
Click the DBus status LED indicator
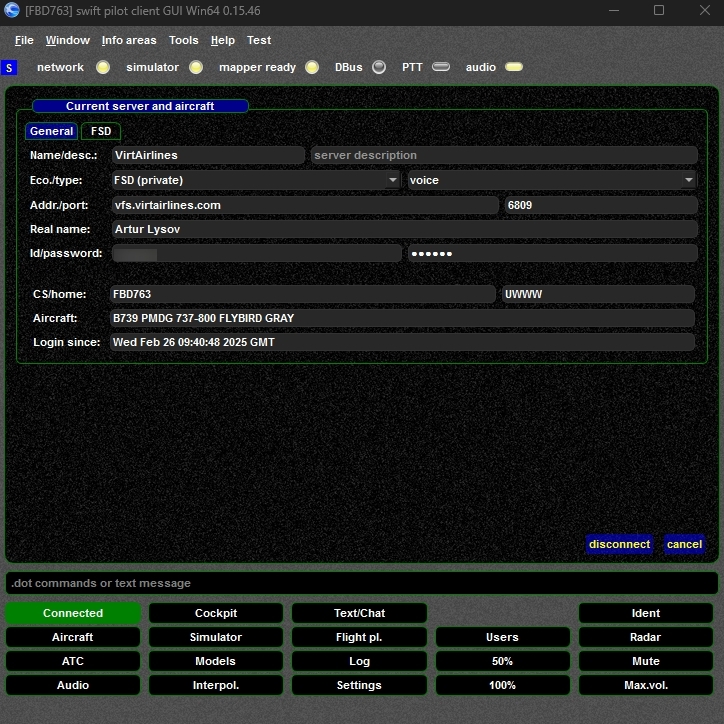pos(379,67)
